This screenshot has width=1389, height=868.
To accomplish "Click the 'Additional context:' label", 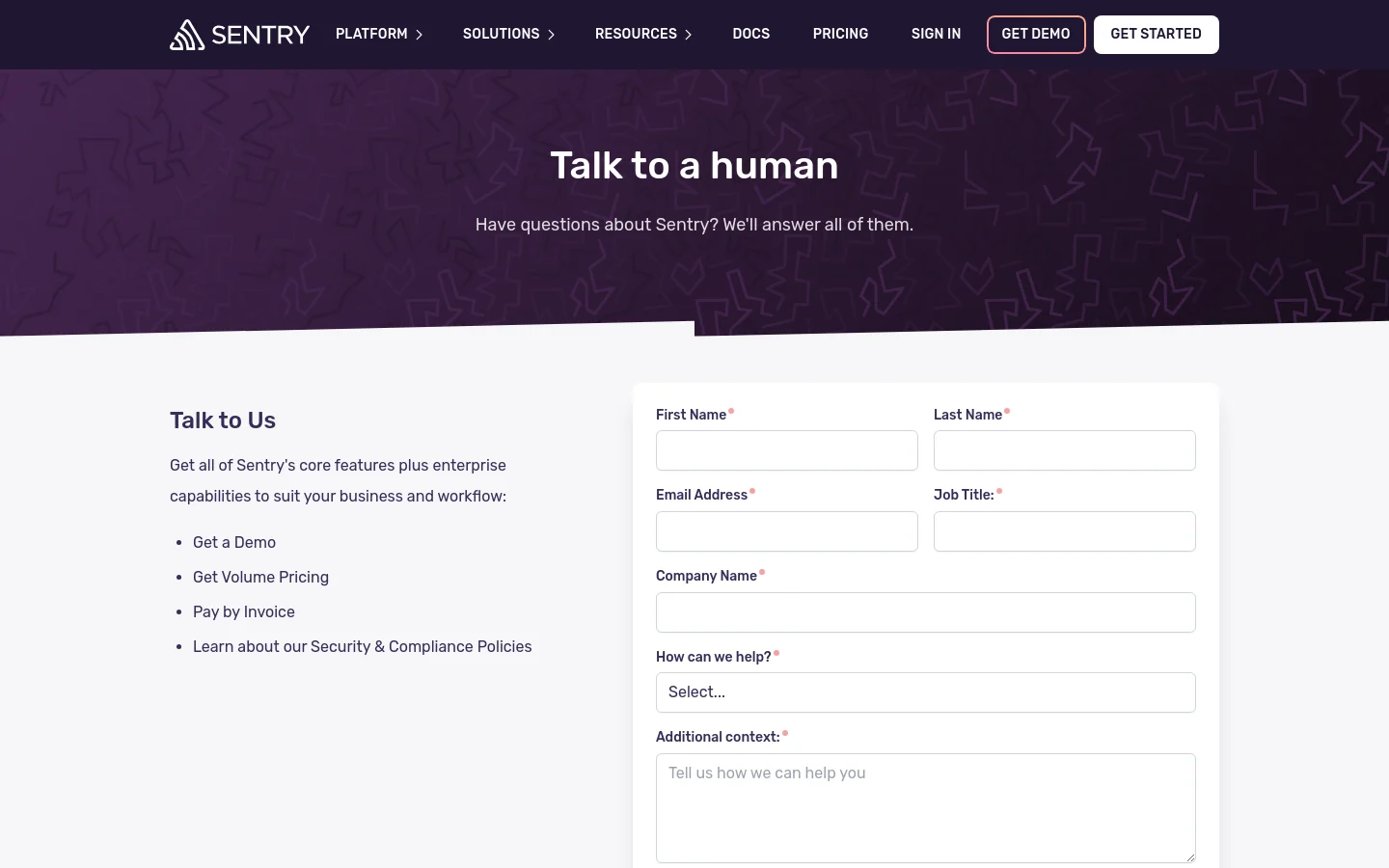I will (718, 737).
